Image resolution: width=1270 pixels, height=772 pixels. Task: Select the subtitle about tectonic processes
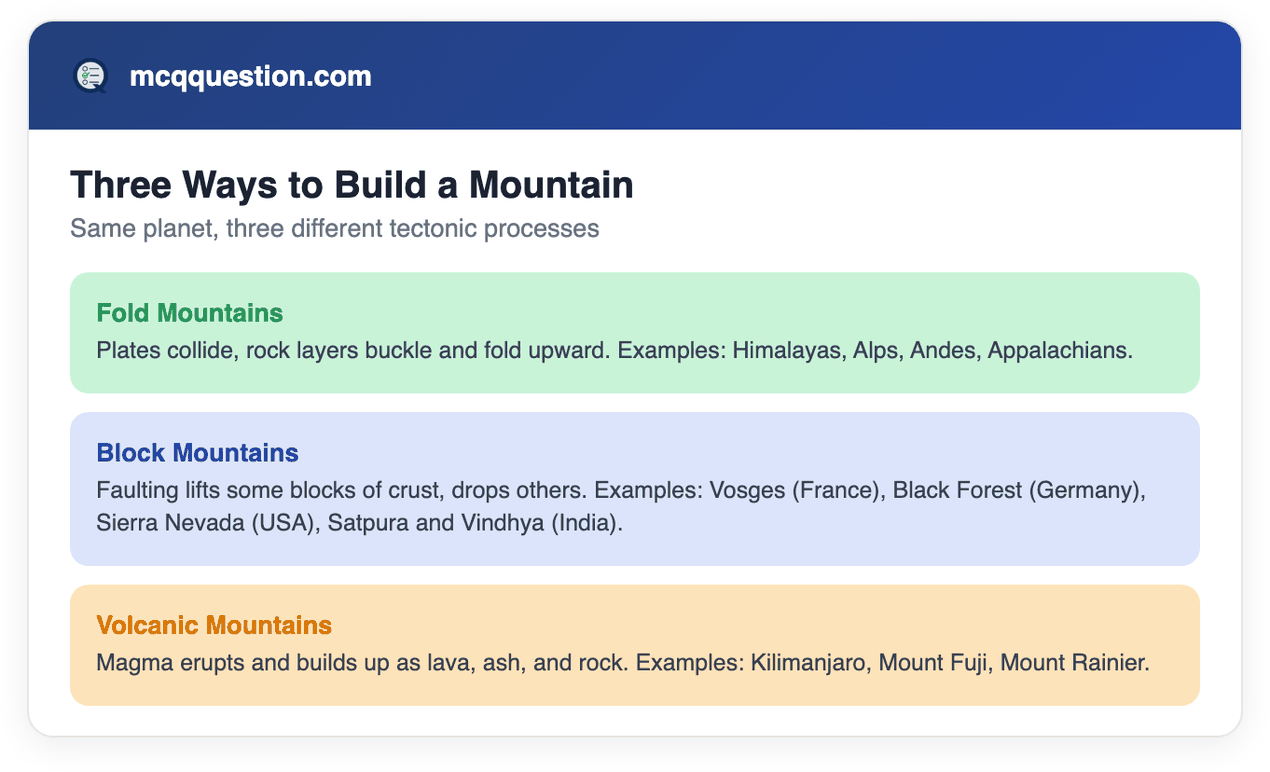pyautogui.click(x=335, y=229)
